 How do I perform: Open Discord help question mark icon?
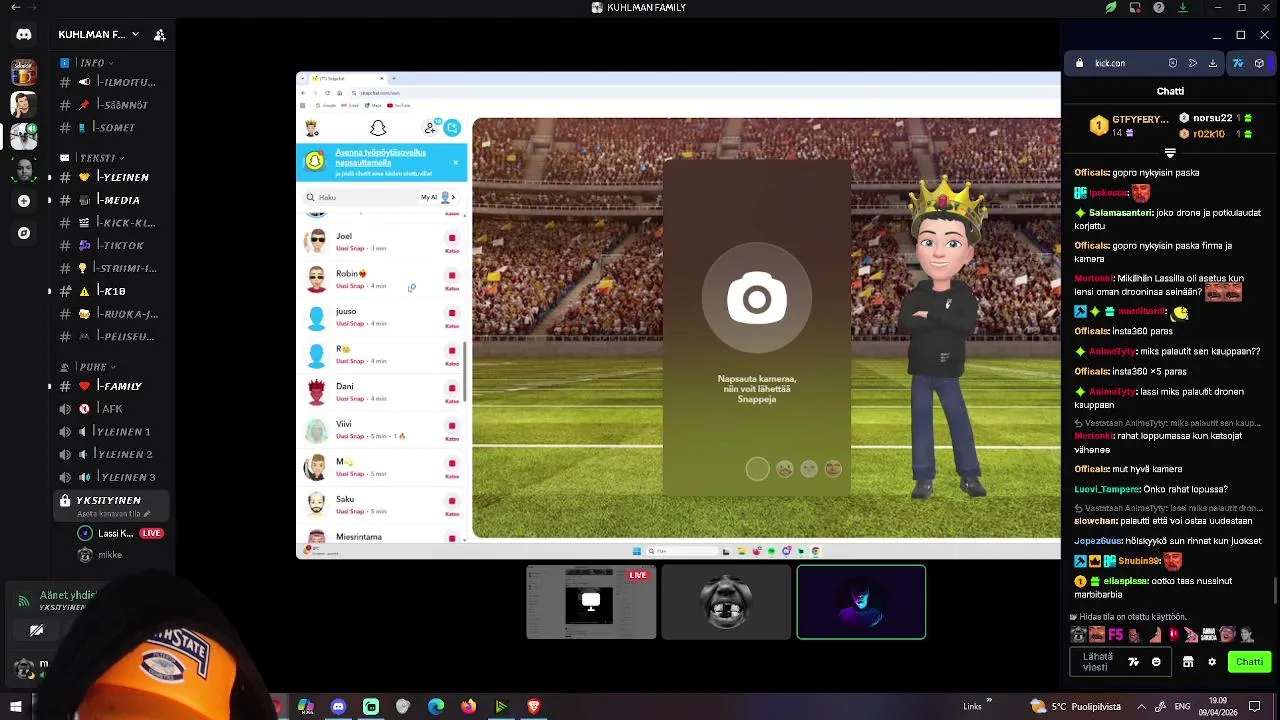click(1159, 8)
